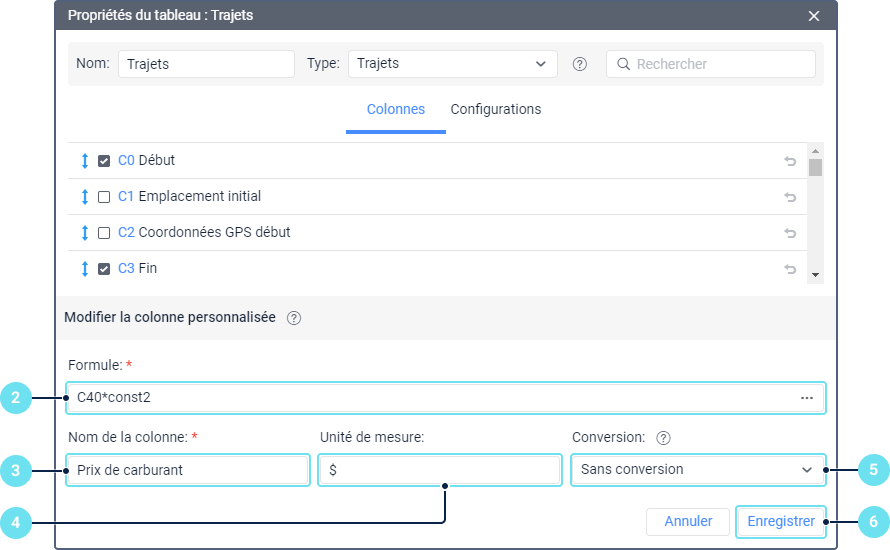Click the Enregistrer button
890x550 pixels.
pos(780,522)
